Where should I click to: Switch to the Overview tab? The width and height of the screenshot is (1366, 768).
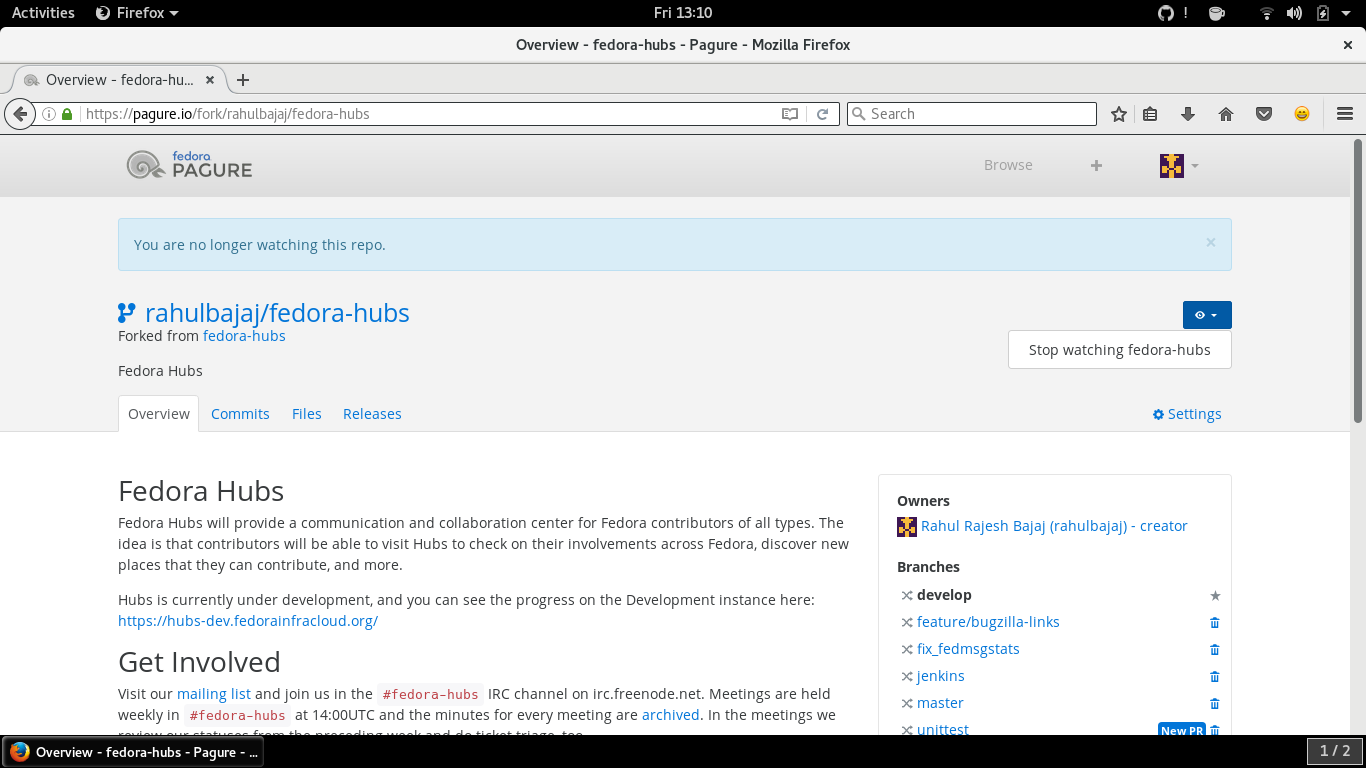coord(159,414)
